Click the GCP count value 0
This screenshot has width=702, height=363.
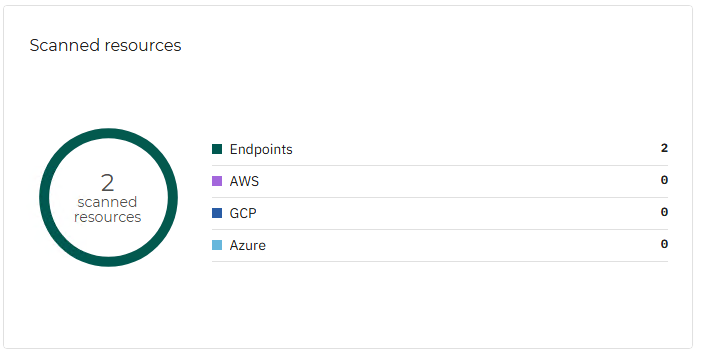[664, 212]
